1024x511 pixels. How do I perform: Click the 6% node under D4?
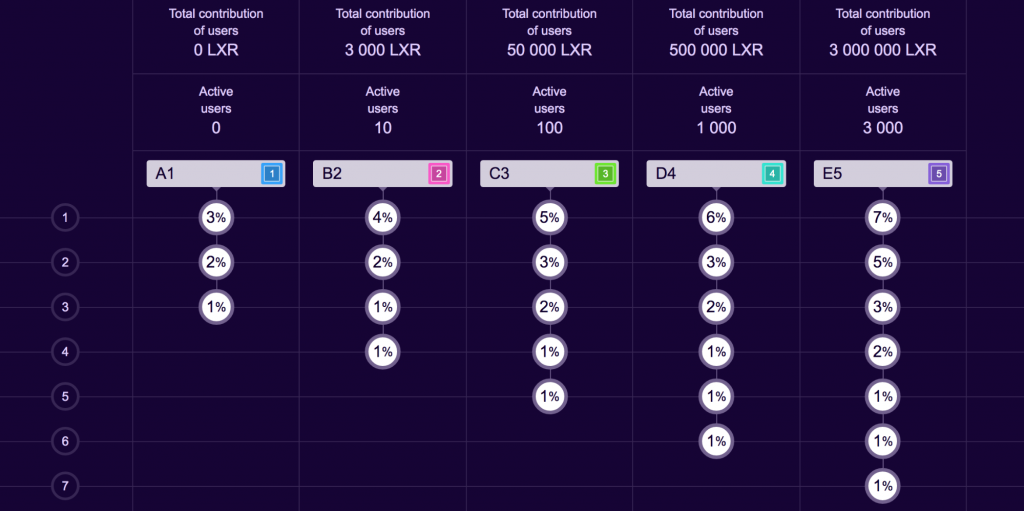716,217
